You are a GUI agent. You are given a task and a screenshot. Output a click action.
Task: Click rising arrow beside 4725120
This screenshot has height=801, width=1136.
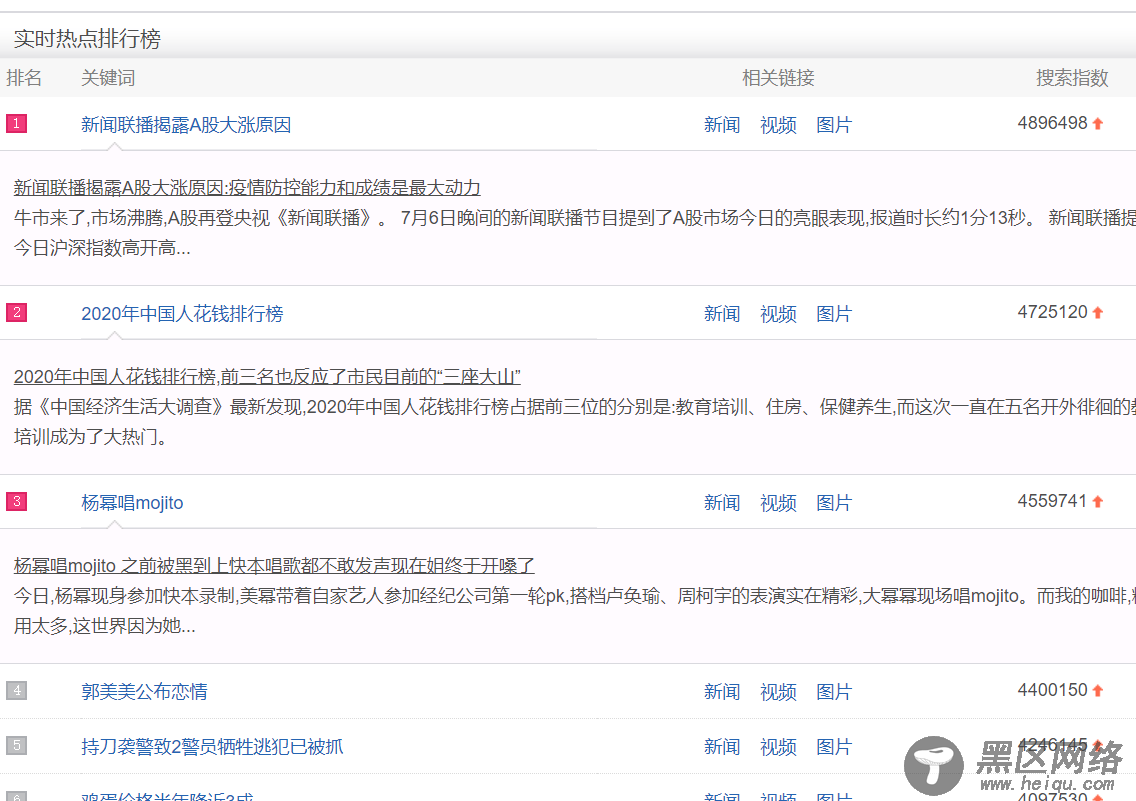pyautogui.click(x=1098, y=313)
